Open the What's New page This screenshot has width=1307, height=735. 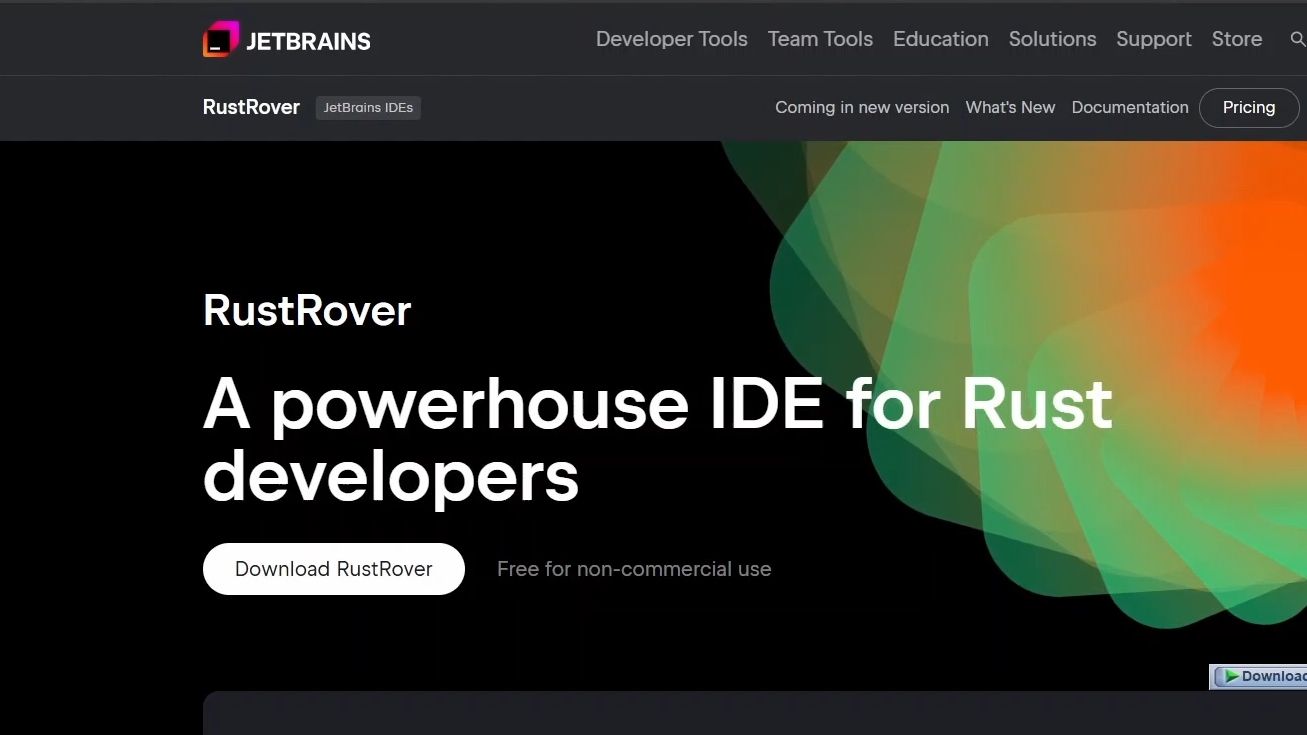pos(1010,107)
